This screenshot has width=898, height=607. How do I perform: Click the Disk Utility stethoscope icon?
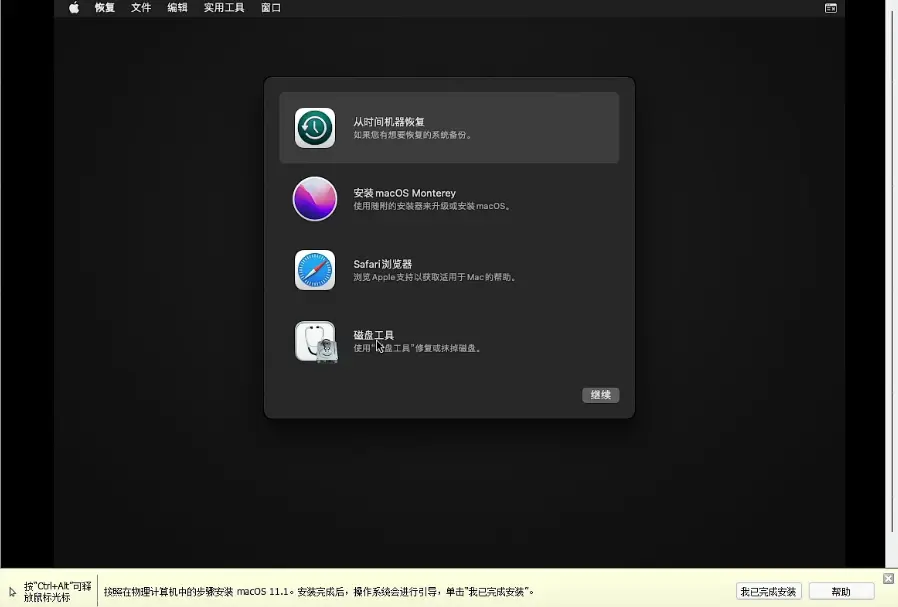pyautogui.click(x=315, y=341)
